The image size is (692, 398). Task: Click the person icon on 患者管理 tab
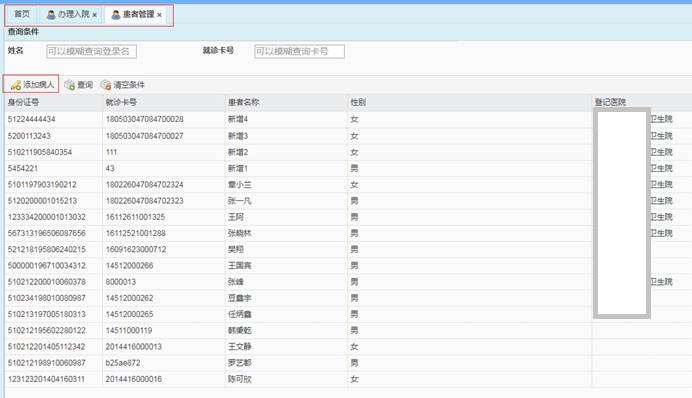coord(116,15)
